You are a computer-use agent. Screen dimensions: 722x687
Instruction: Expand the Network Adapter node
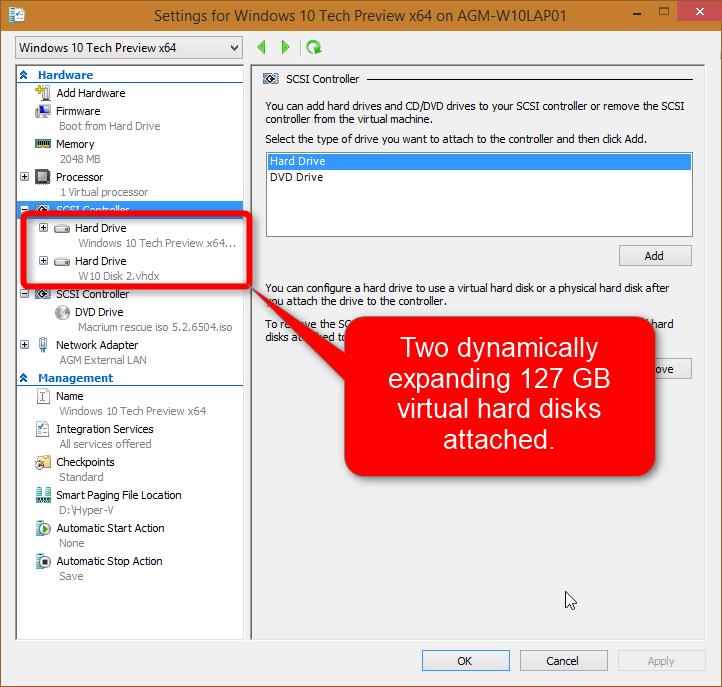(25, 344)
